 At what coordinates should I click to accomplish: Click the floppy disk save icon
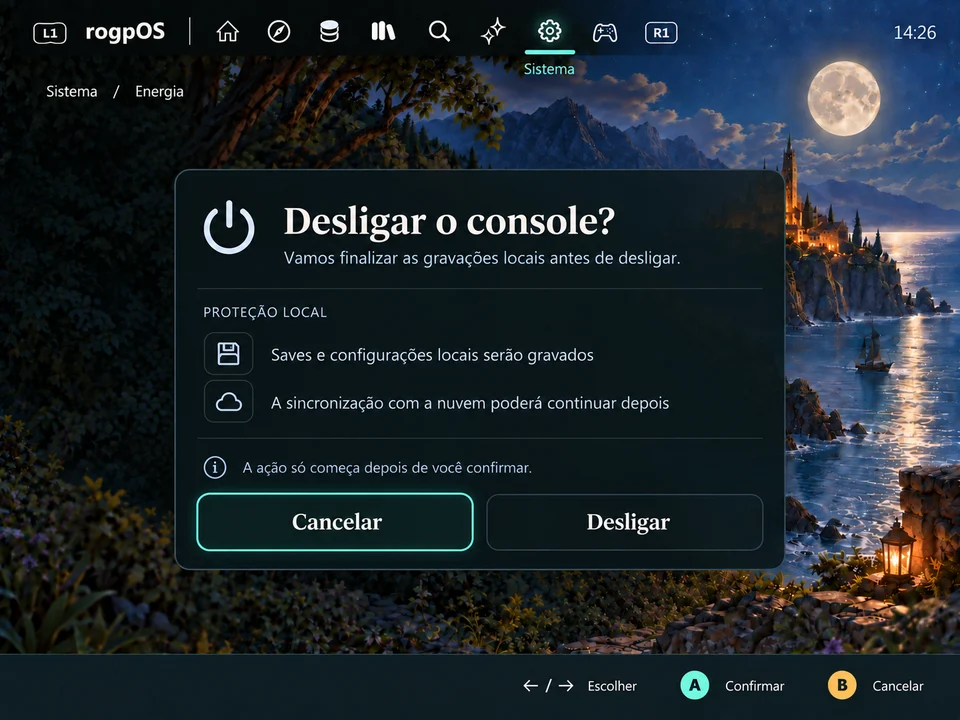pos(228,353)
